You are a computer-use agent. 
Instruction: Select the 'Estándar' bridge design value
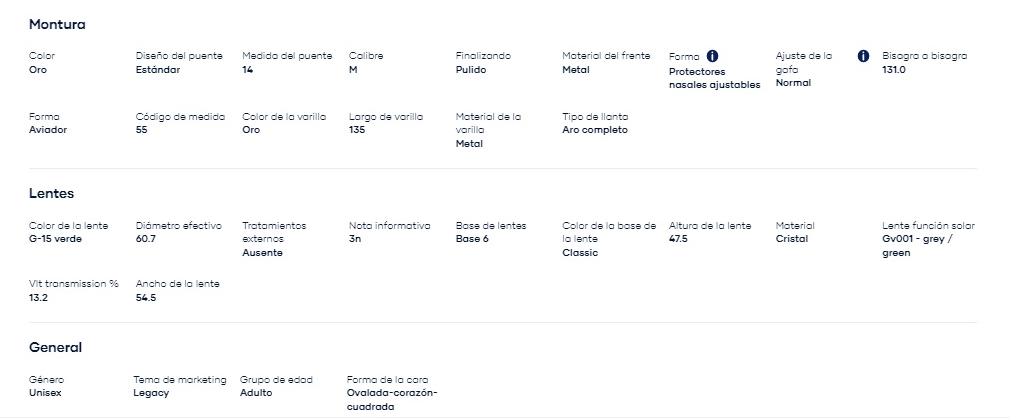click(158, 70)
